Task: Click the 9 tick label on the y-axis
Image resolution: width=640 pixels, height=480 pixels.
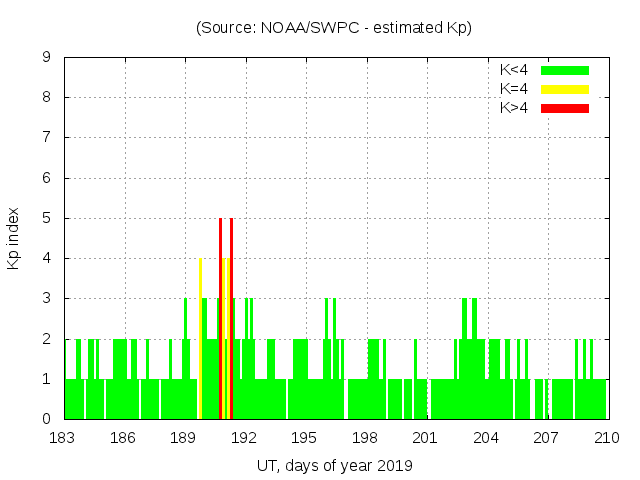Action: pyautogui.click(x=47, y=58)
